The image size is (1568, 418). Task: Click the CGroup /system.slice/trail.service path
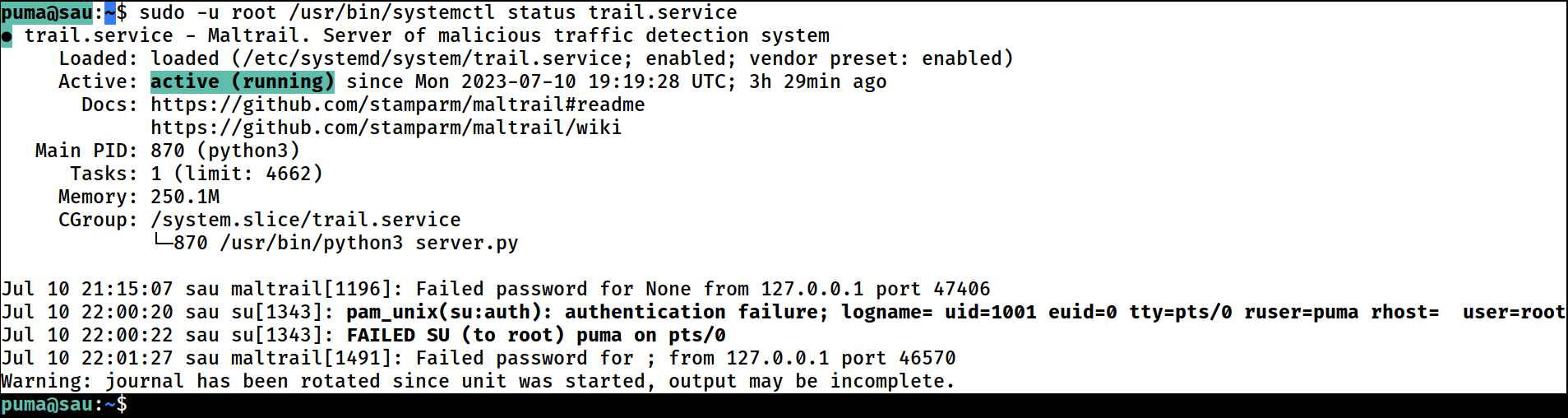point(306,220)
